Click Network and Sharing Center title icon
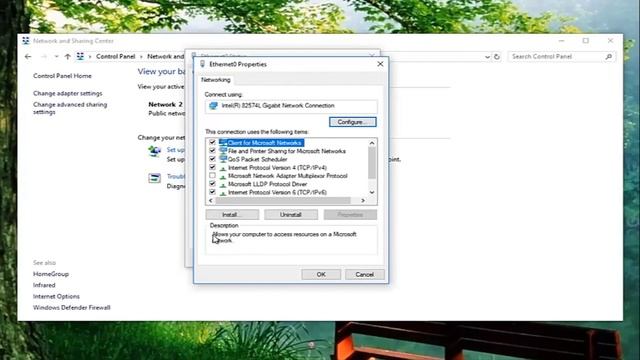 click(x=26, y=41)
